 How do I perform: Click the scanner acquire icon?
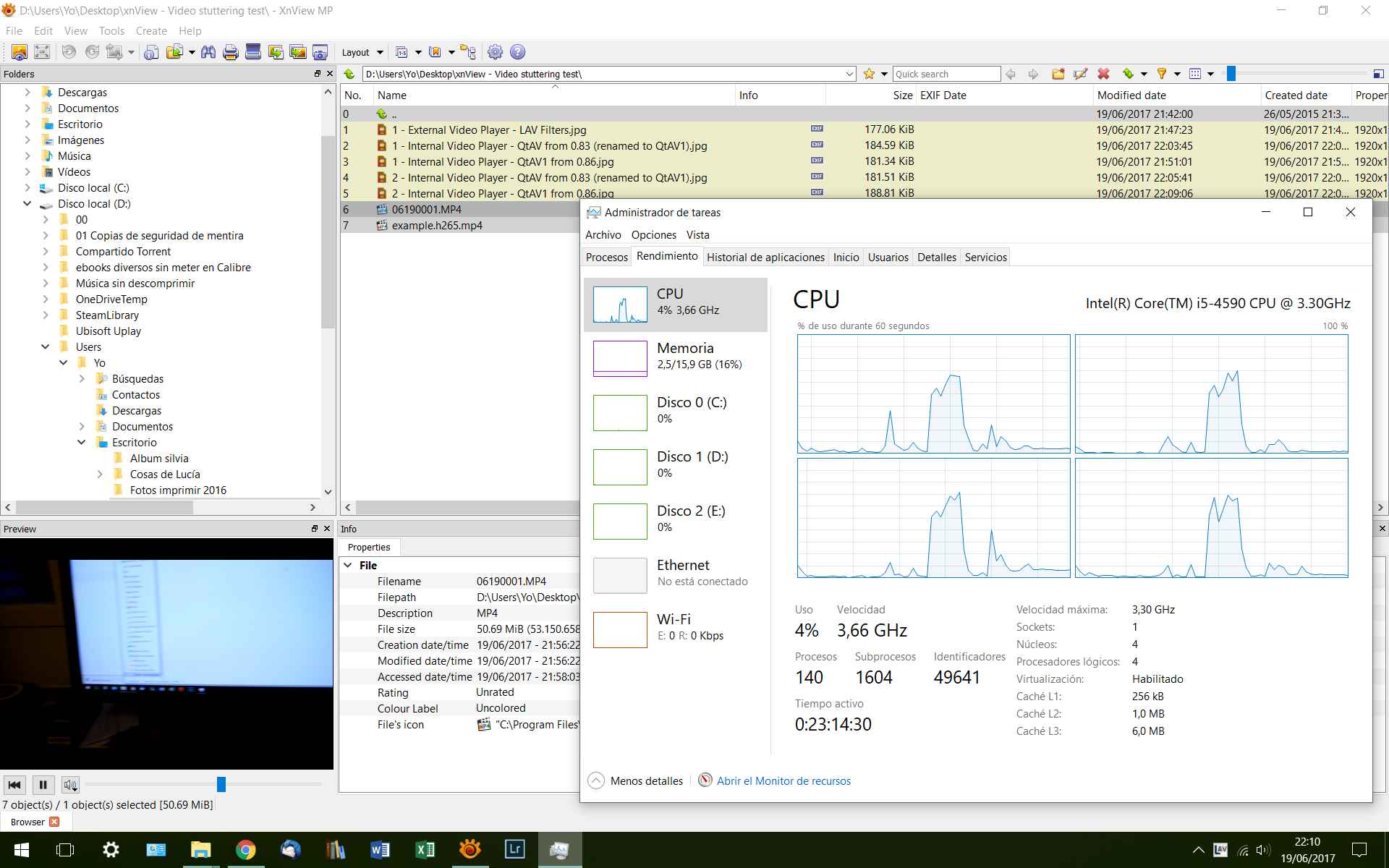click(x=252, y=52)
